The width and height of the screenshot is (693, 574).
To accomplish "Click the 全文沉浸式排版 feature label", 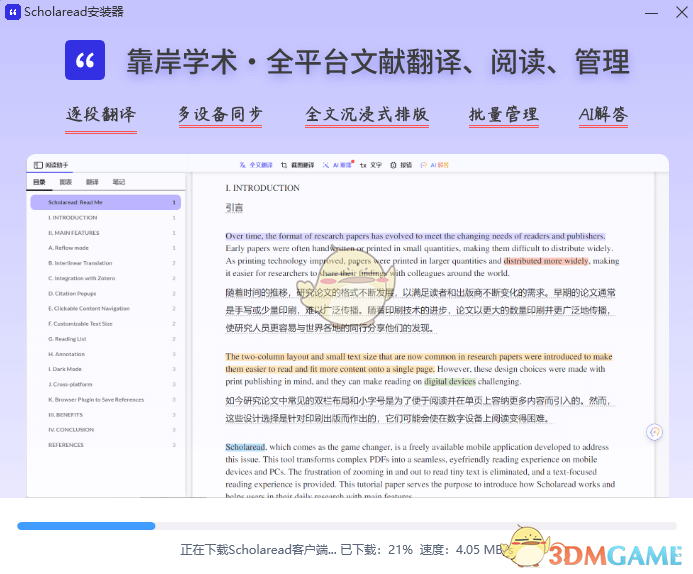I will [x=367, y=114].
